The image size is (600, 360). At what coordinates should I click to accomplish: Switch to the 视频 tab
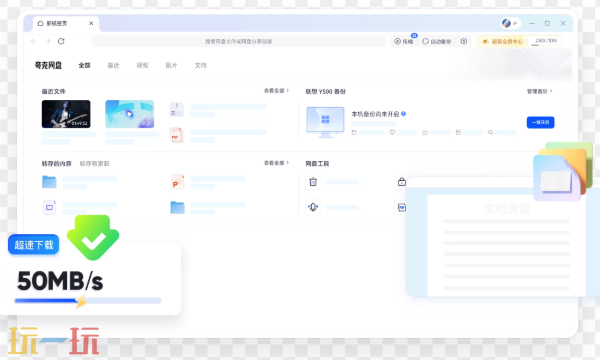[142, 65]
